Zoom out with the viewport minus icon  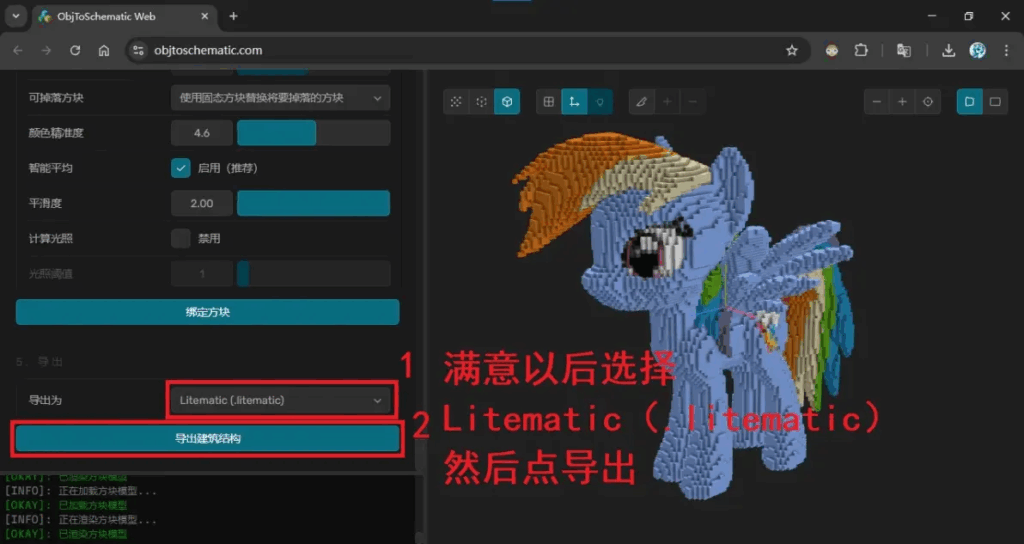876,102
